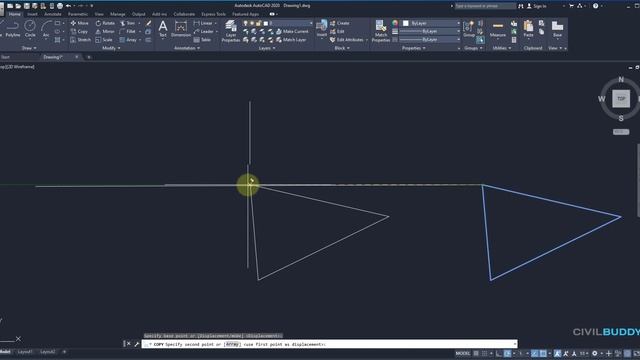Toggle drawing grid display in status bar
Image resolution: width=640 pixels, height=360 pixels.
476,353
